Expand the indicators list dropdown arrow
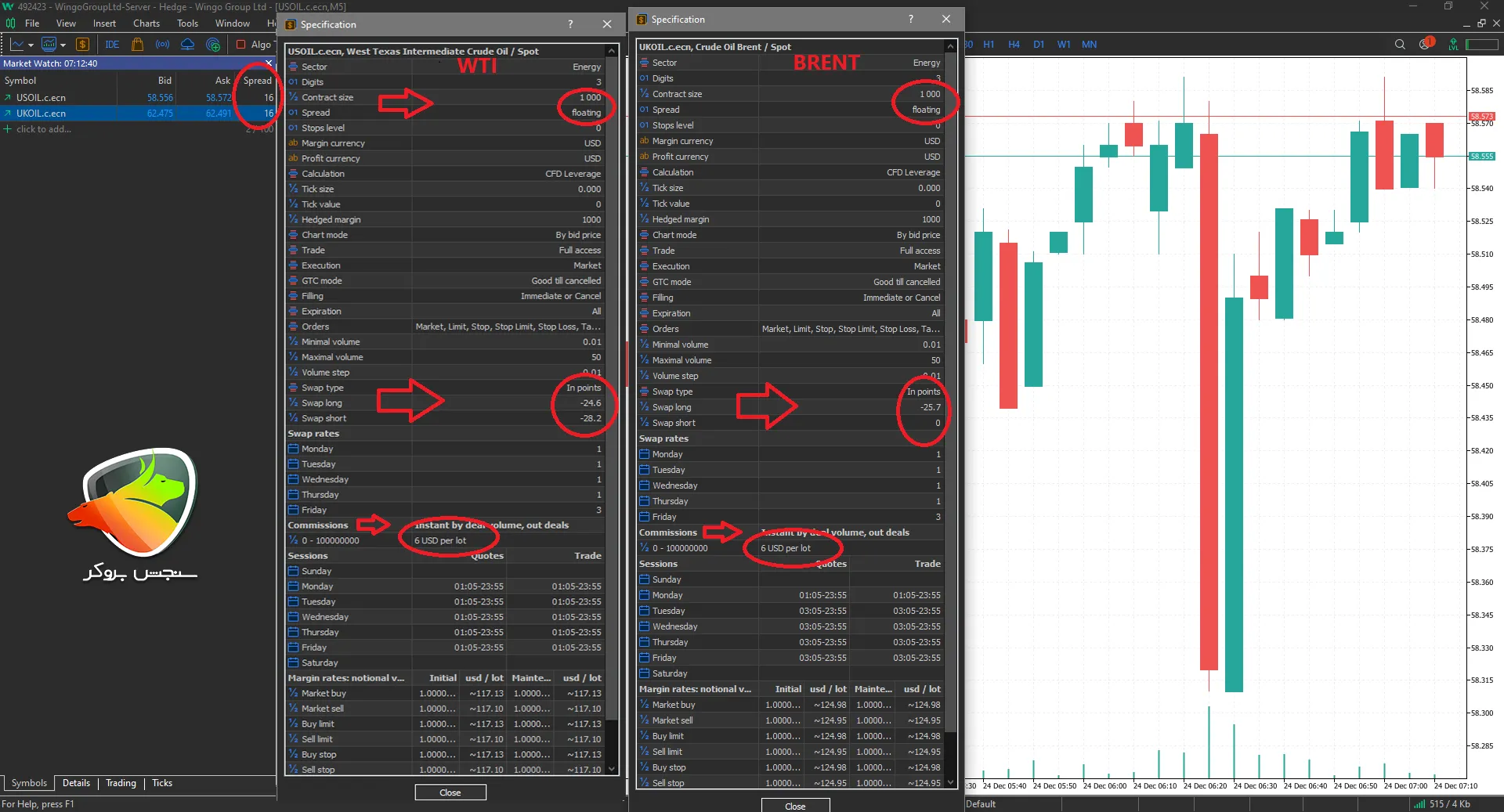The height and width of the screenshot is (812, 1504). [63, 45]
